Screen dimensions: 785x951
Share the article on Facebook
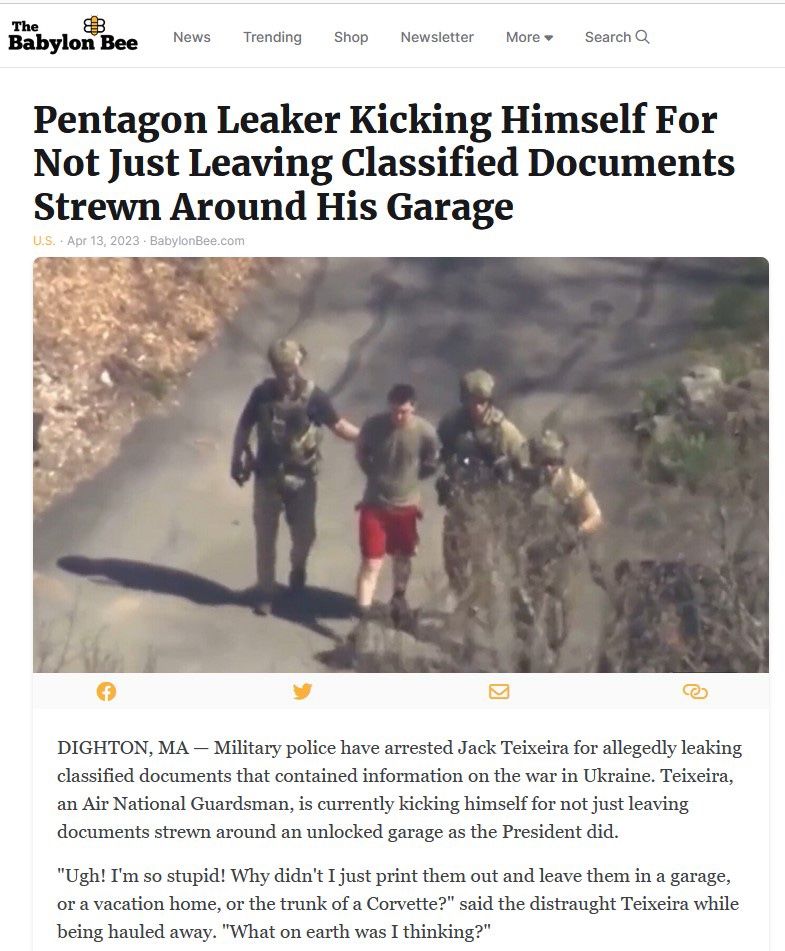[x=106, y=691]
